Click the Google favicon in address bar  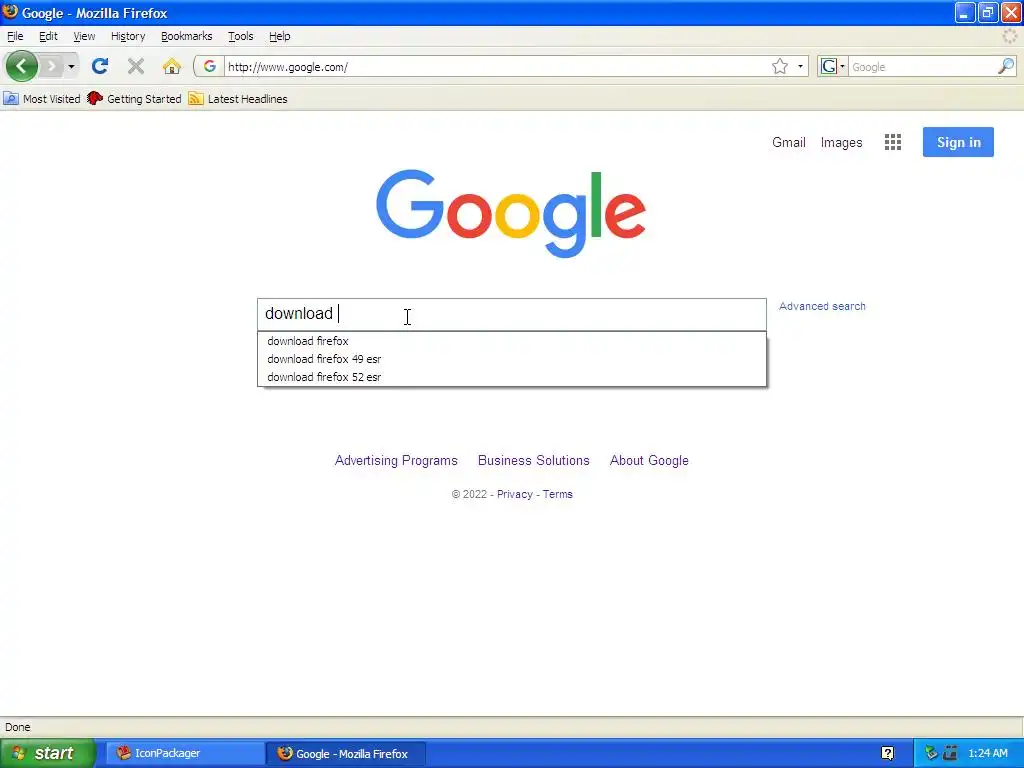coord(210,66)
